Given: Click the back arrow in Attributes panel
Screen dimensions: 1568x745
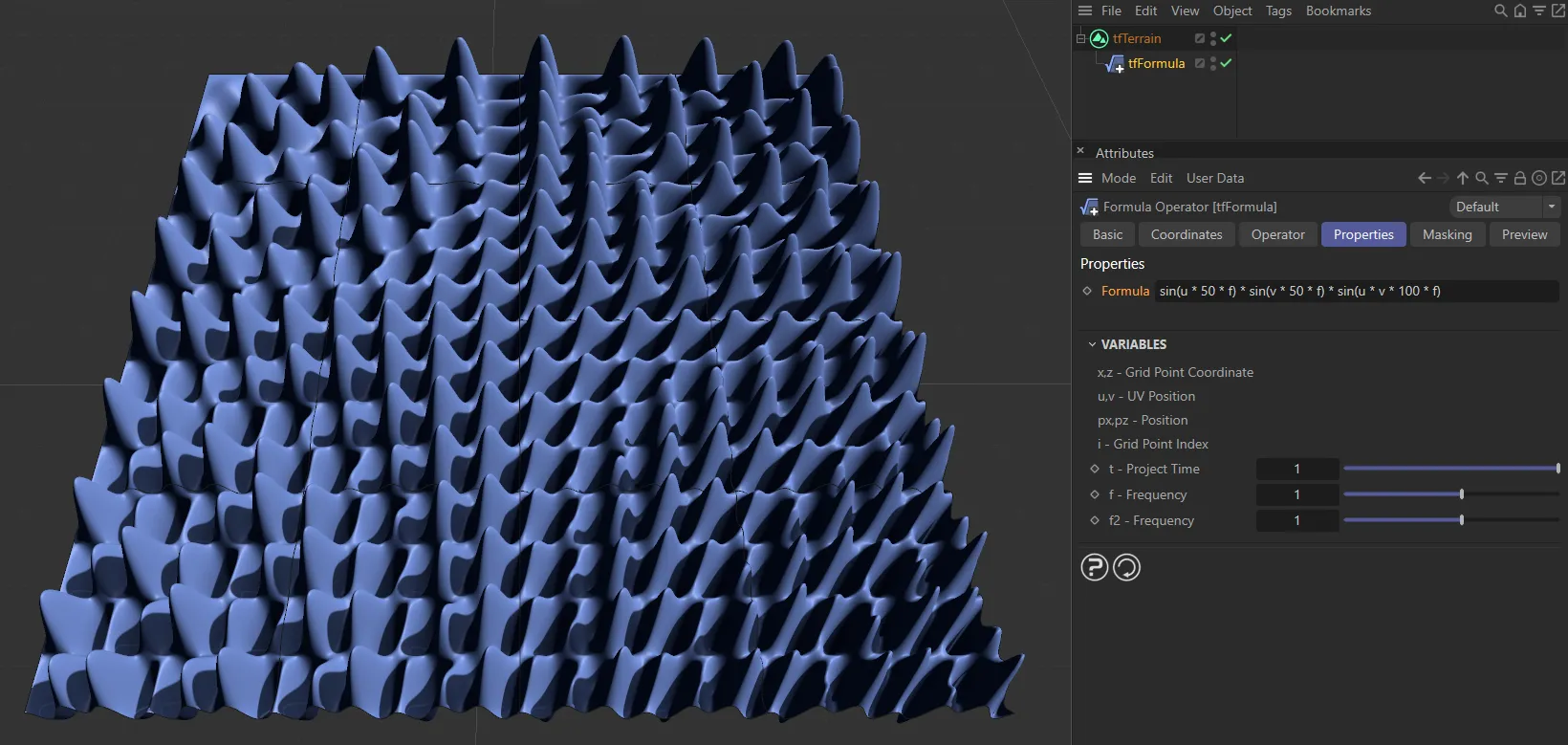Looking at the screenshot, I should [1425, 178].
